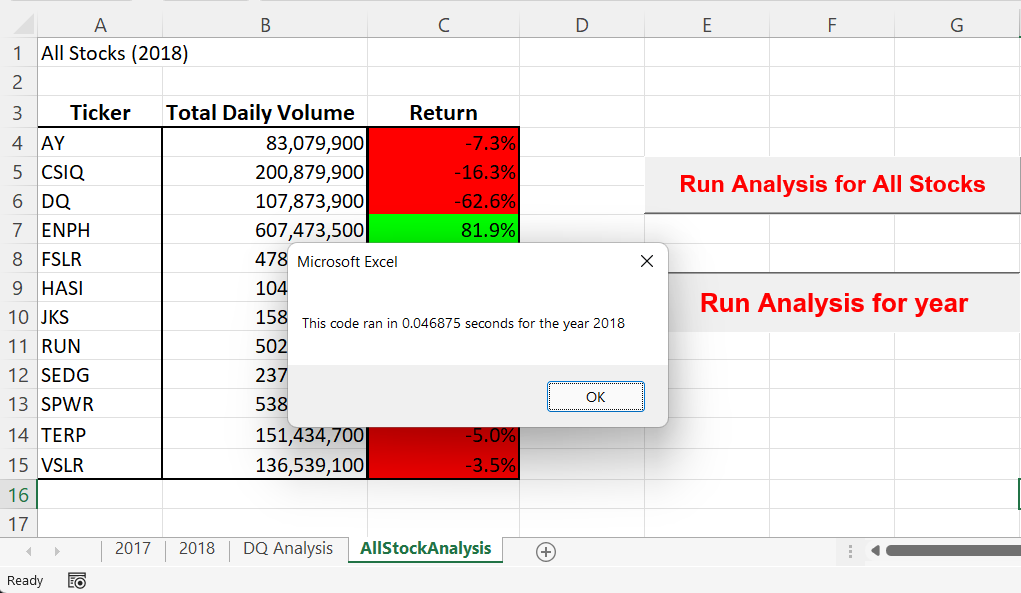Select ticker cell 'DQ'
Screen dimensions: 1021x593
coord(100,200)
